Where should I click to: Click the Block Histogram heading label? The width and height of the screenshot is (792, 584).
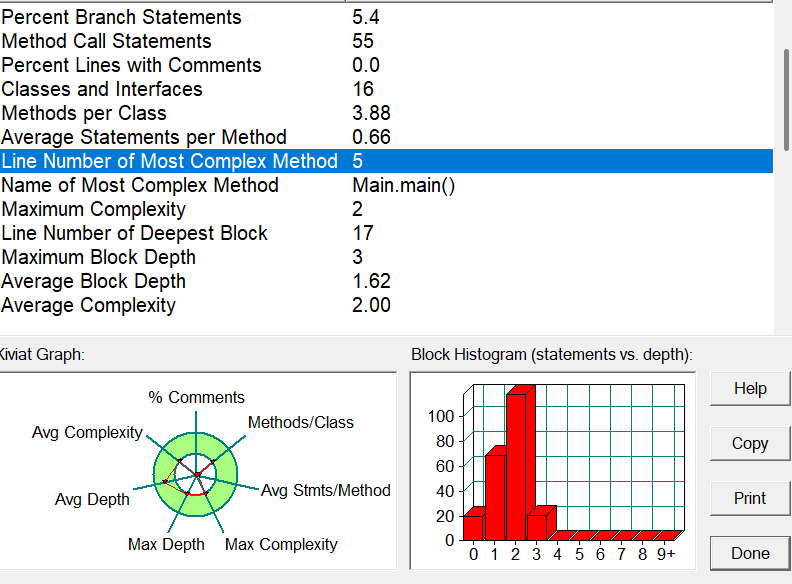tap(552, 355)
